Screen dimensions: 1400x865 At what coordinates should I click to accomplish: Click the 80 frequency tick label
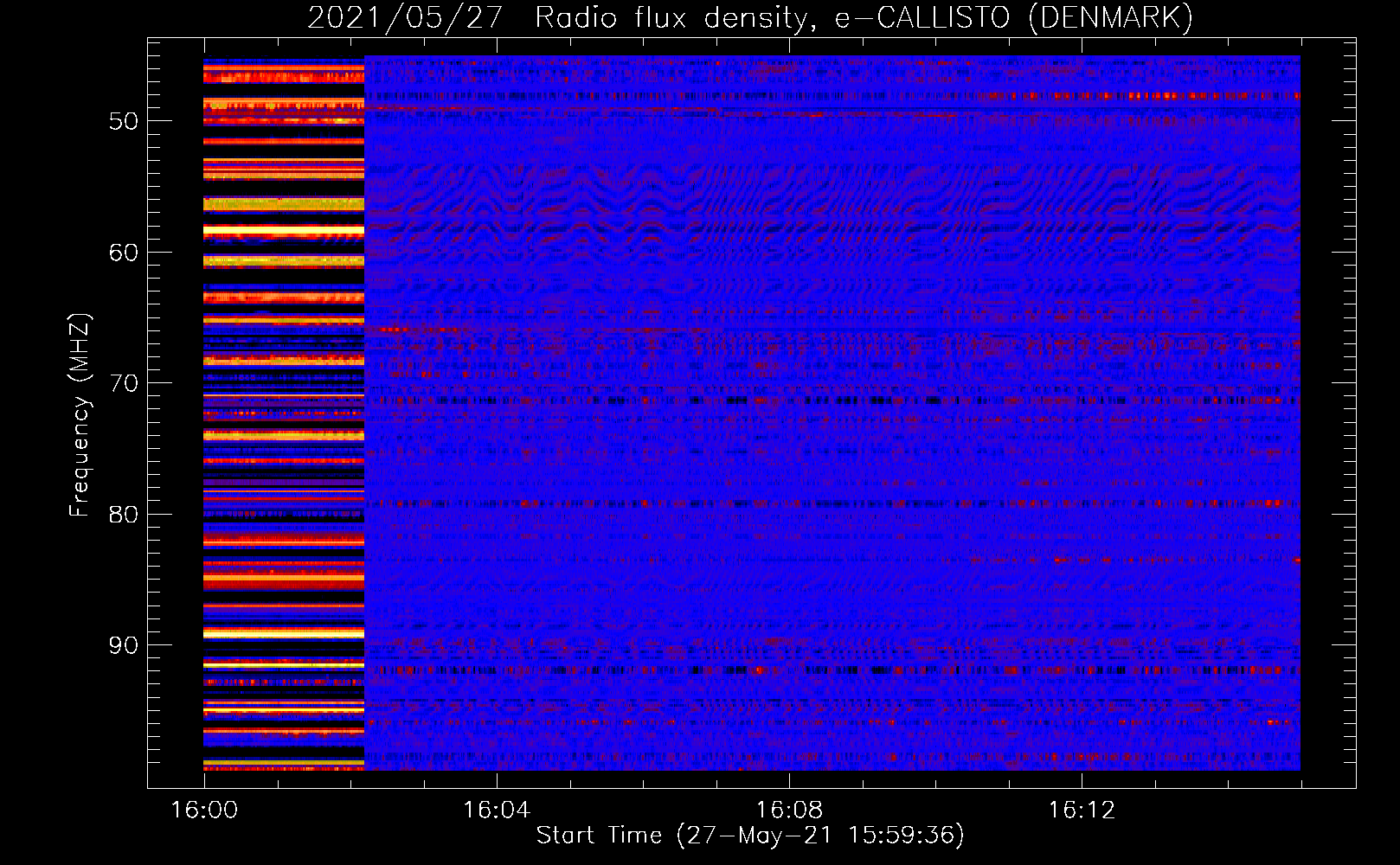pyautogui.click(x=124, y=515)
